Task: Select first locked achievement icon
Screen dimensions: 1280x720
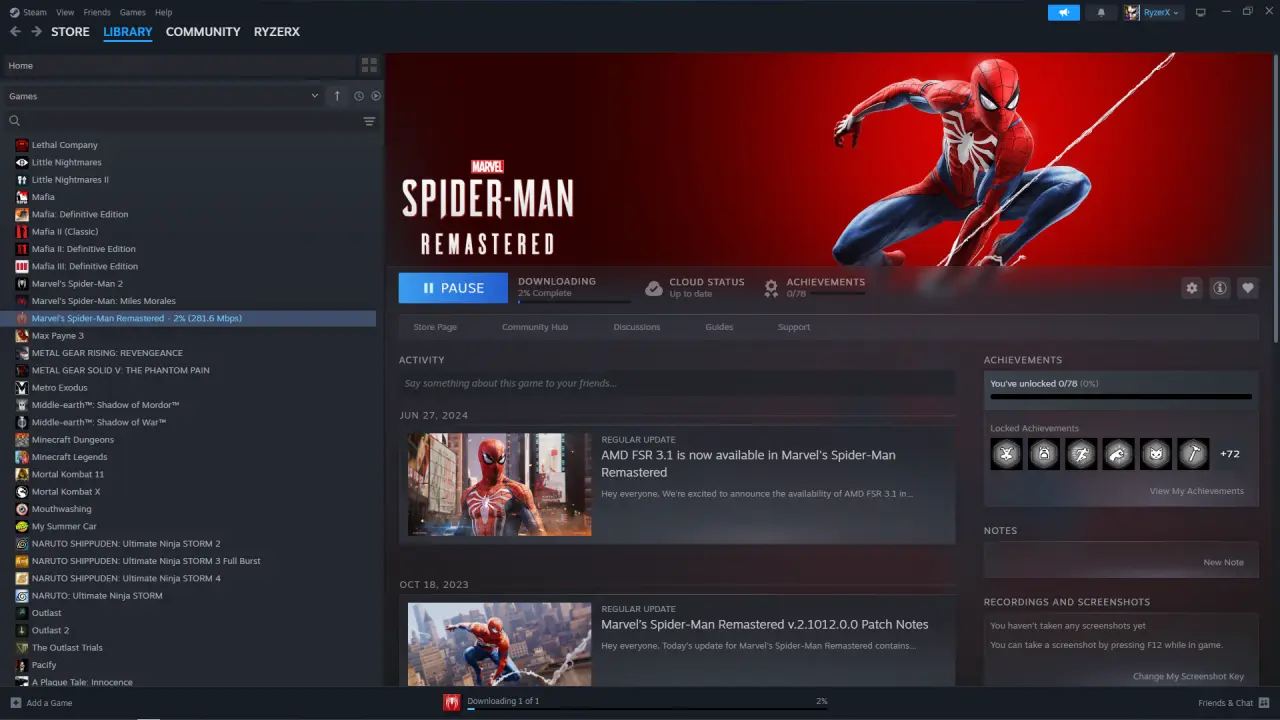Action: click(1006, 454)
